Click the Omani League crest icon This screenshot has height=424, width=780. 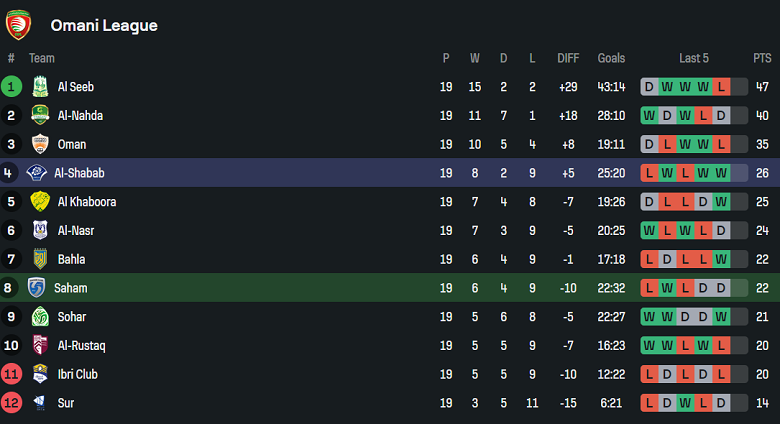point(18,24)
